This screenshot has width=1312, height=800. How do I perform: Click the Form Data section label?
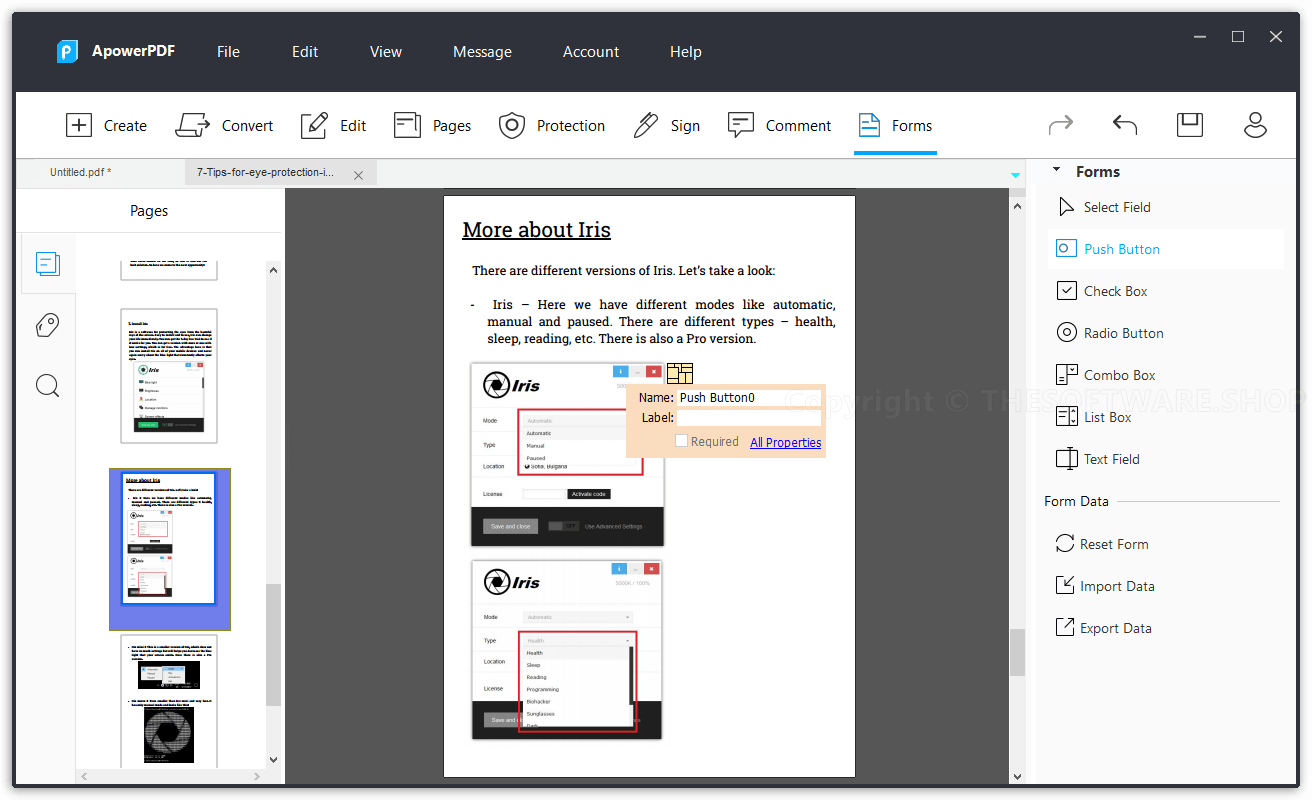click(1076, 501)
